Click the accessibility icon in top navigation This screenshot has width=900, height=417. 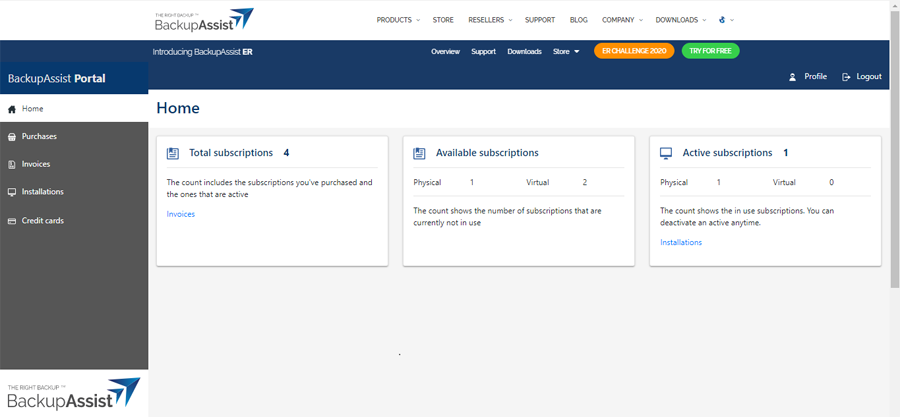click(723, 20)
